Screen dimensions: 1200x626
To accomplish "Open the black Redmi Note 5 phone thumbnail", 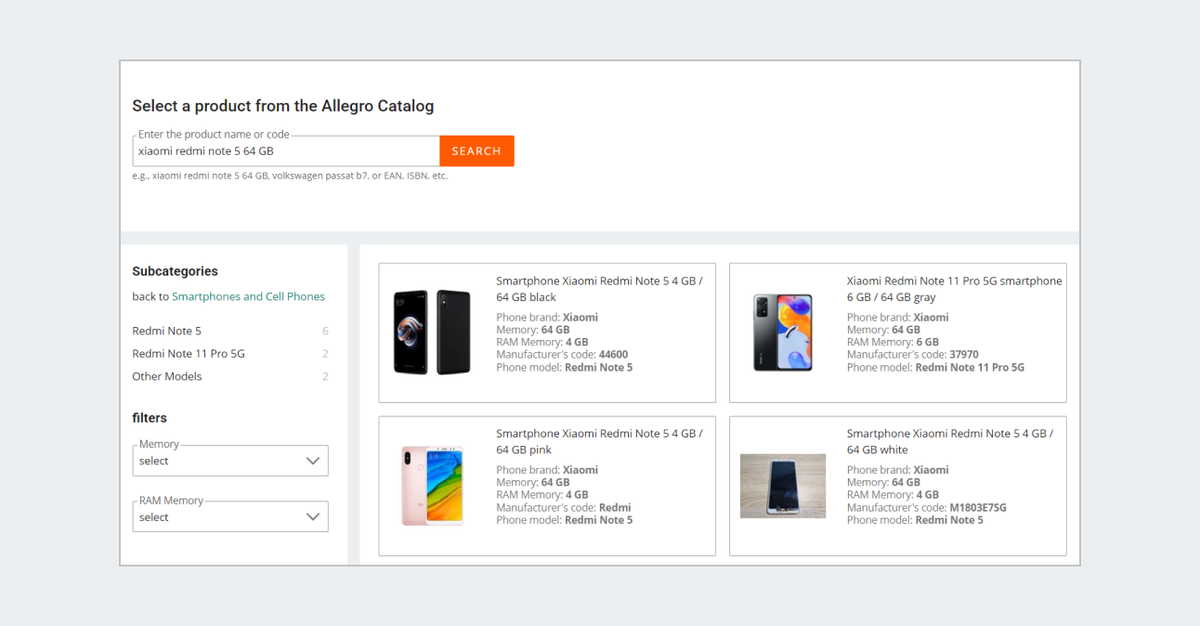I will (x=432, y=333).
